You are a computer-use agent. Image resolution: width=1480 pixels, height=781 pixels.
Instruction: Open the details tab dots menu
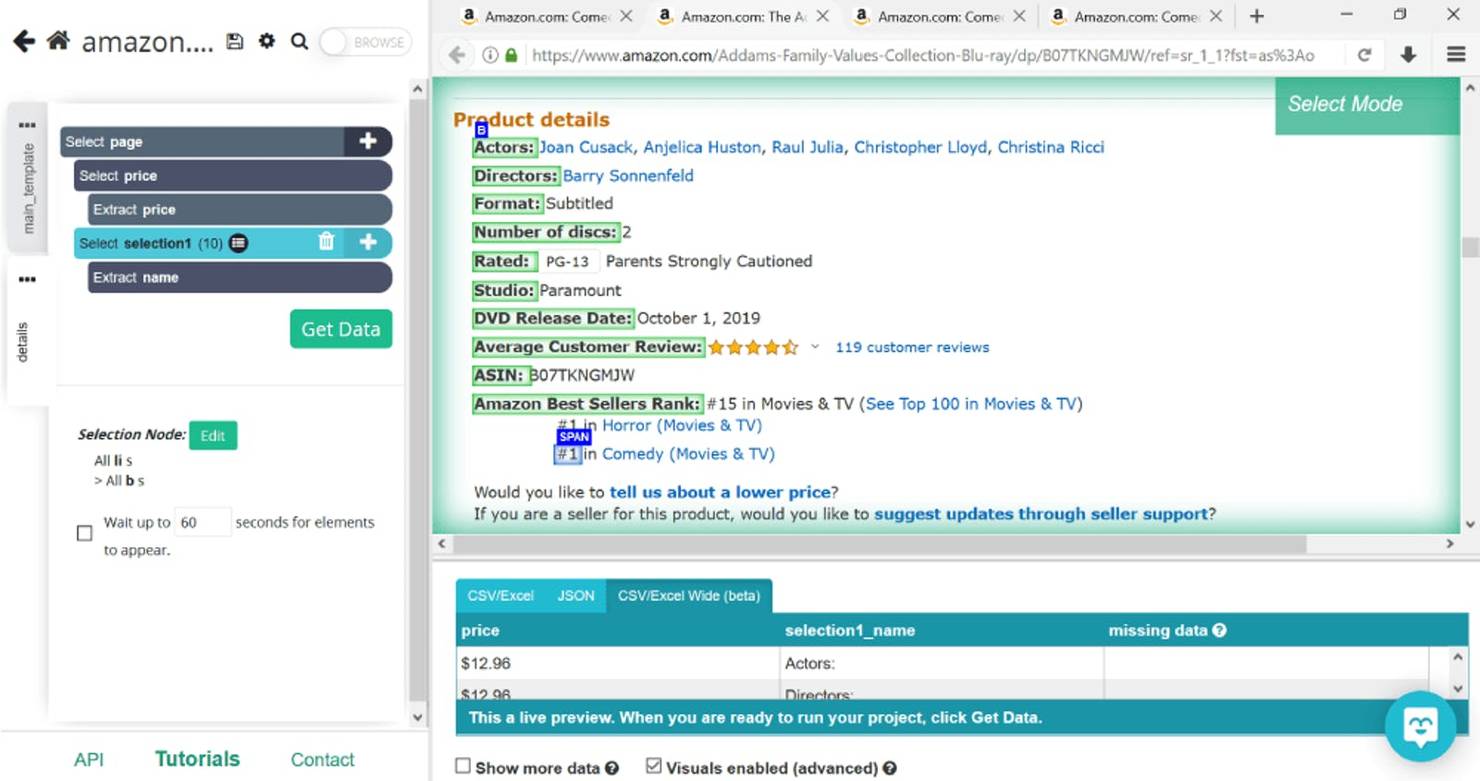(x=27, y=279)
